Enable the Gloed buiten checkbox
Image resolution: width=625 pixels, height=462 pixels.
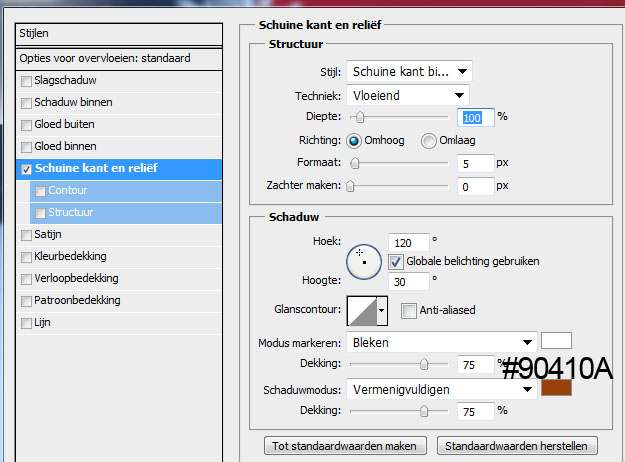pos(26,125)
